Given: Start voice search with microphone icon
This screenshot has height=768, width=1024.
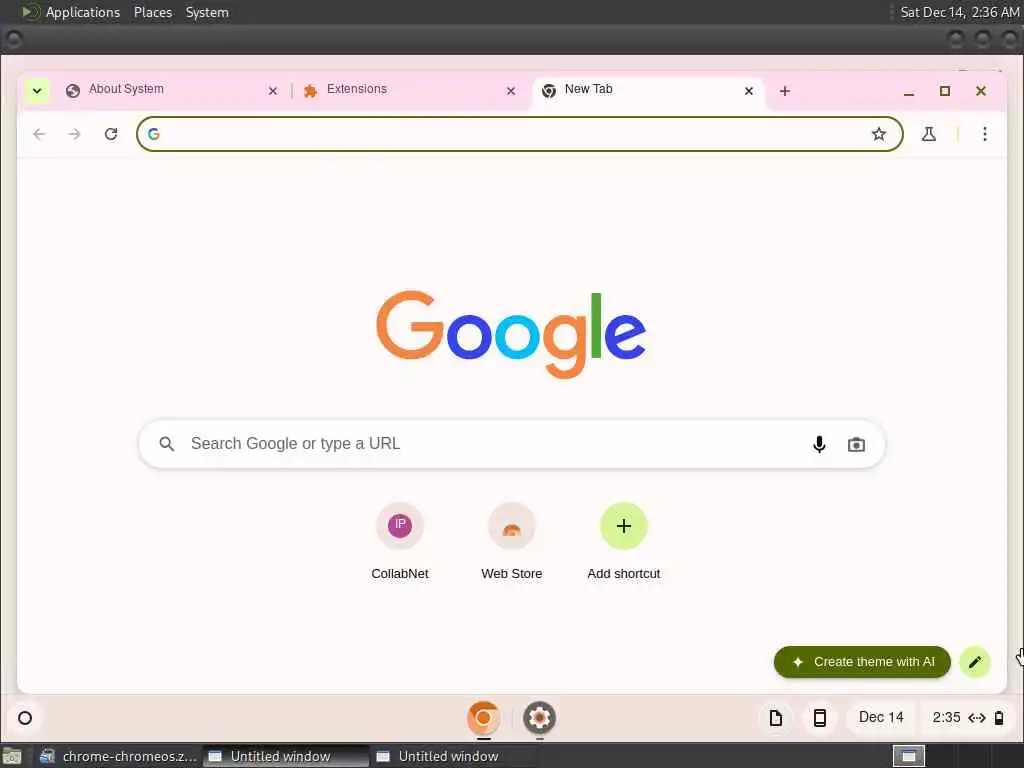Looking at the screenshot, I should point(819,444).
